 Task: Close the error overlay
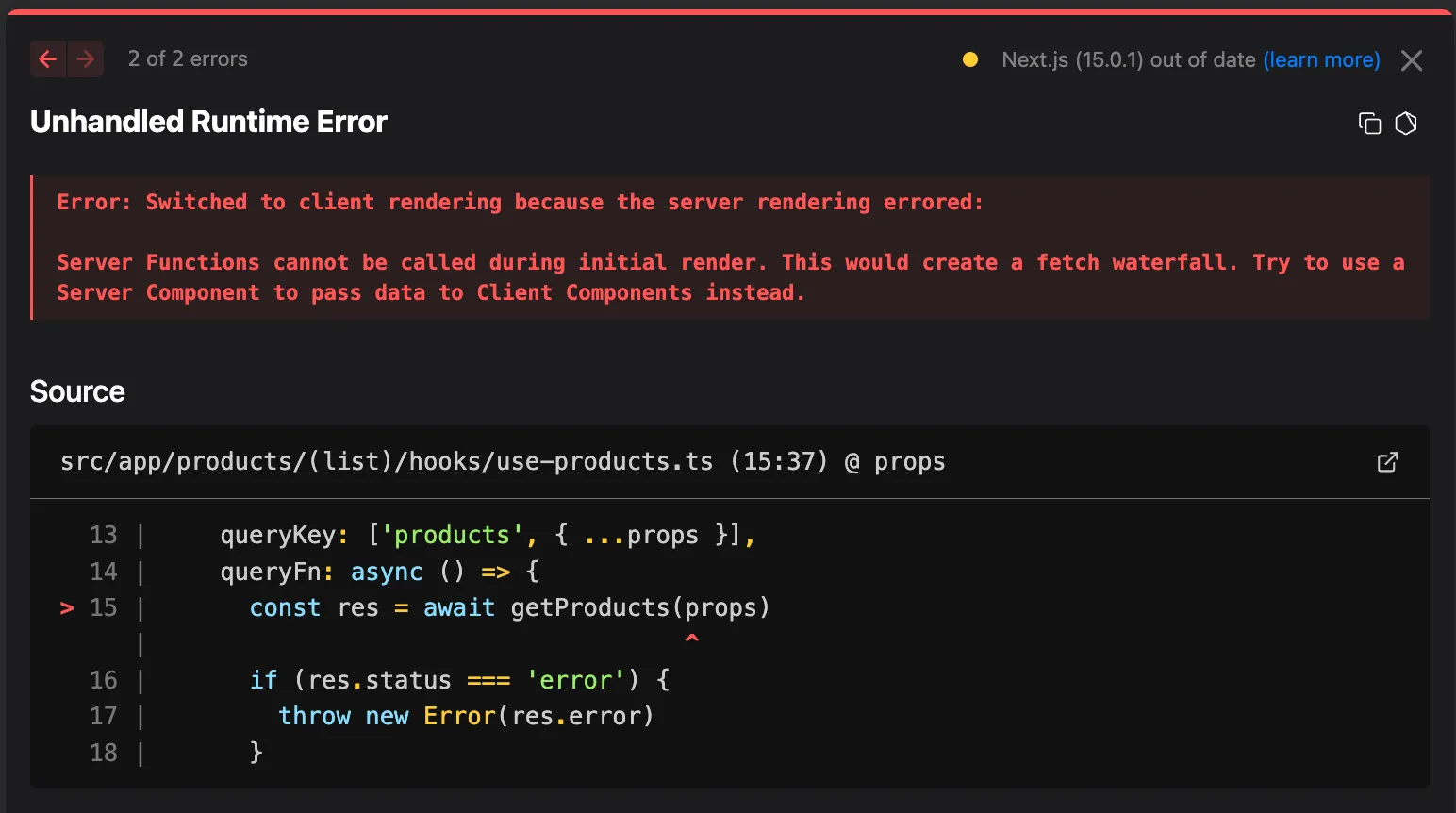click(x=1412, y=60)
